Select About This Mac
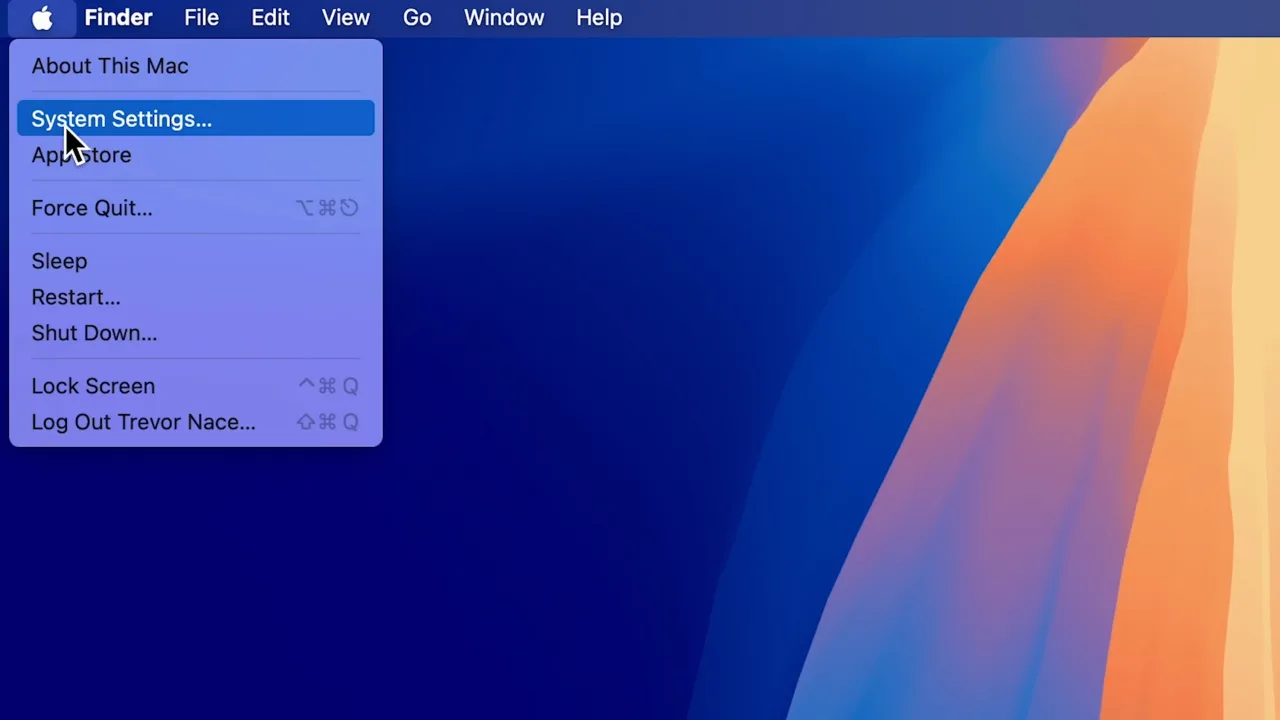 [x=109, y=66]
